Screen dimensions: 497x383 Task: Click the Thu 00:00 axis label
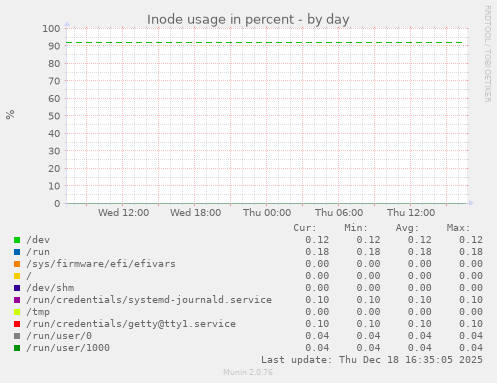267,213
